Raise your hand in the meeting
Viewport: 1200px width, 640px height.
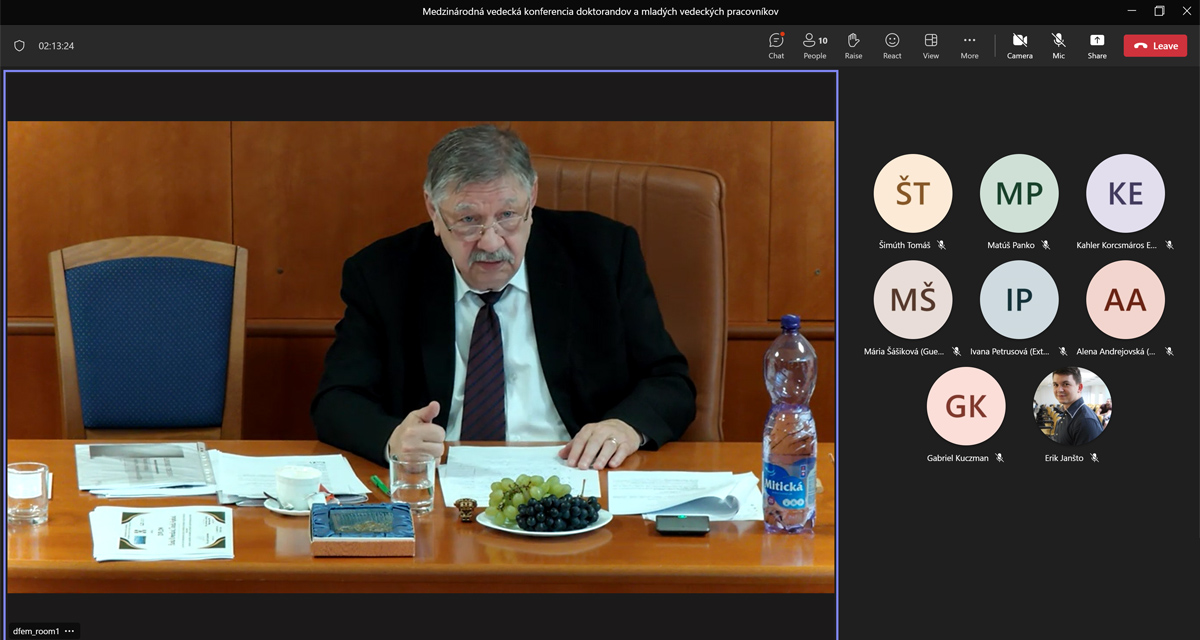853,45
